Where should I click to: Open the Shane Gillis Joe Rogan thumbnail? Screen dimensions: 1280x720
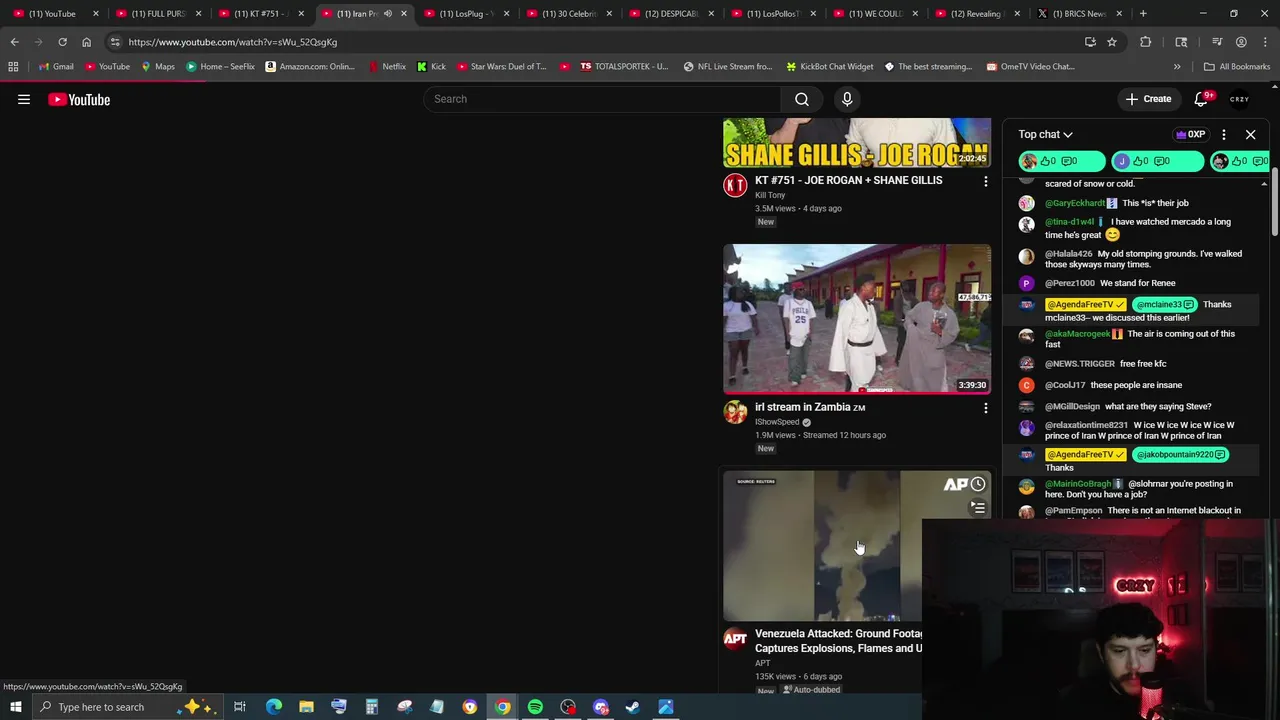pos(857,143)
